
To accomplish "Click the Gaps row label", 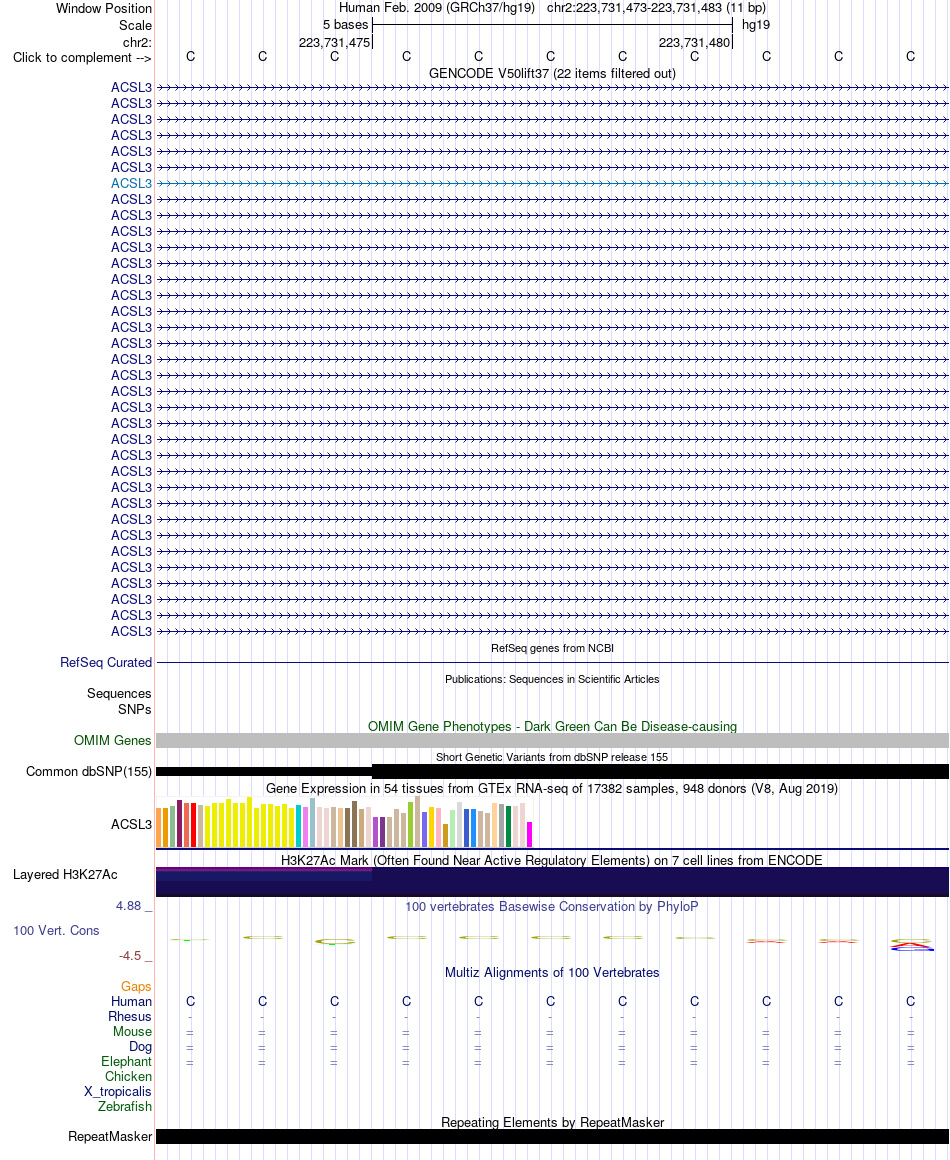I will tap(136, 986).
